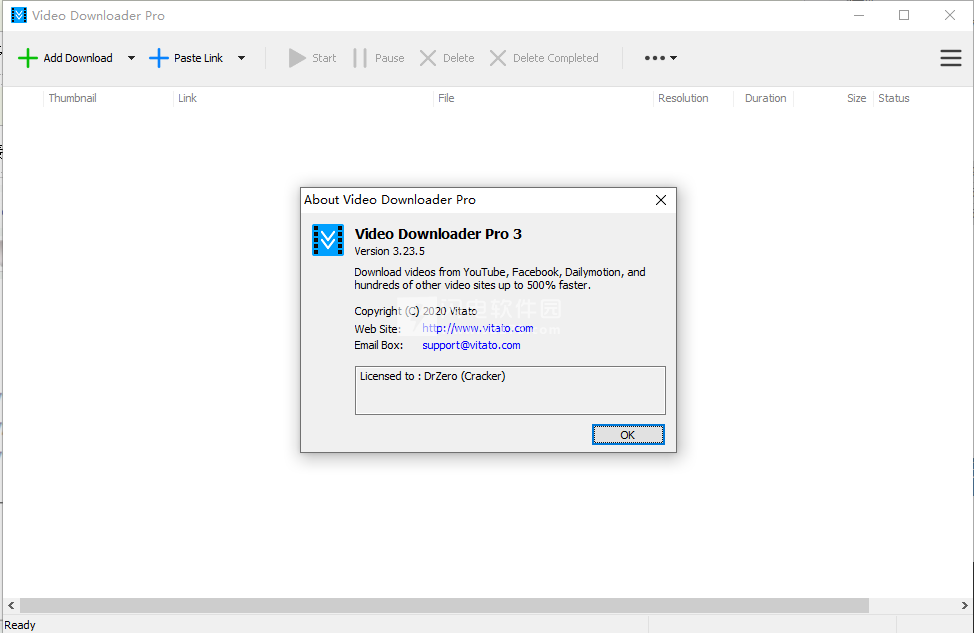The image size is (974, 633).
Task: Click the Pause toolbar icon
Action: 360,58
